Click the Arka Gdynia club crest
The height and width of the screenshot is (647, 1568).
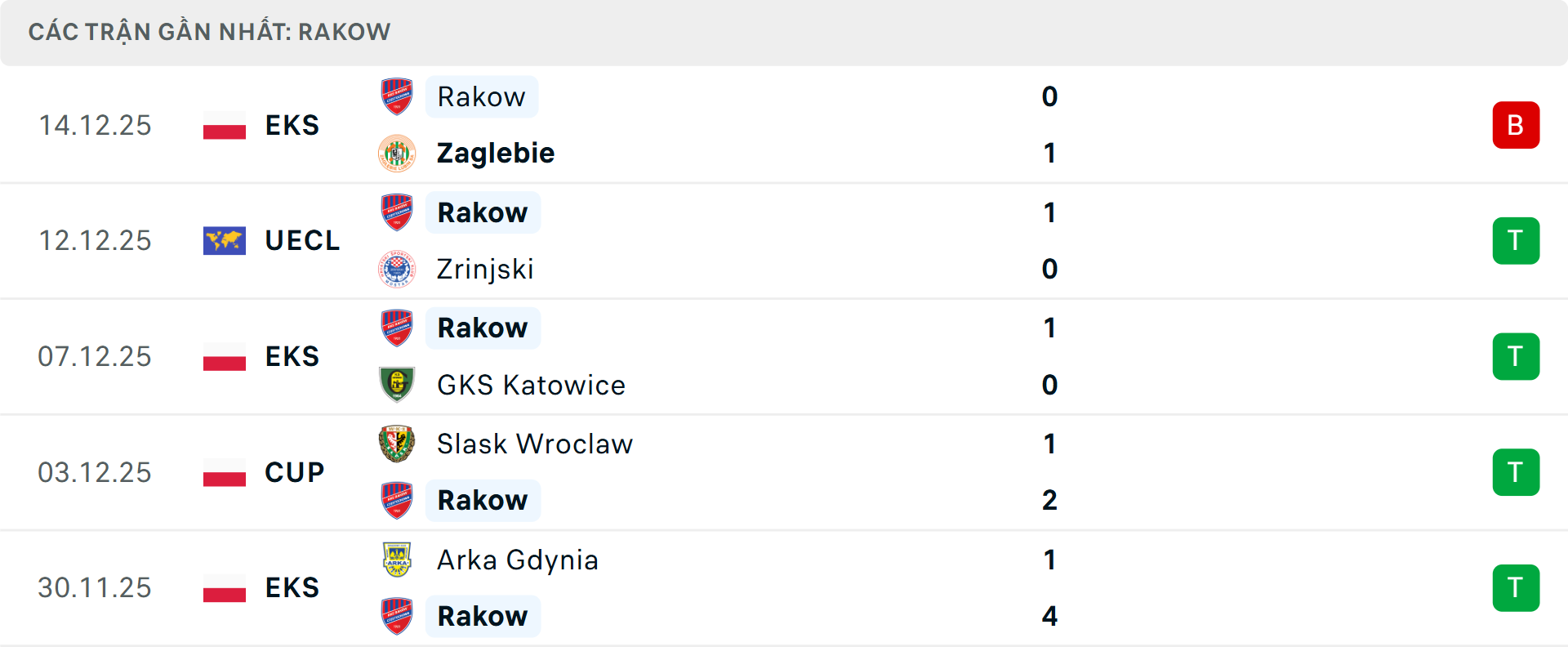pos(397,560)
